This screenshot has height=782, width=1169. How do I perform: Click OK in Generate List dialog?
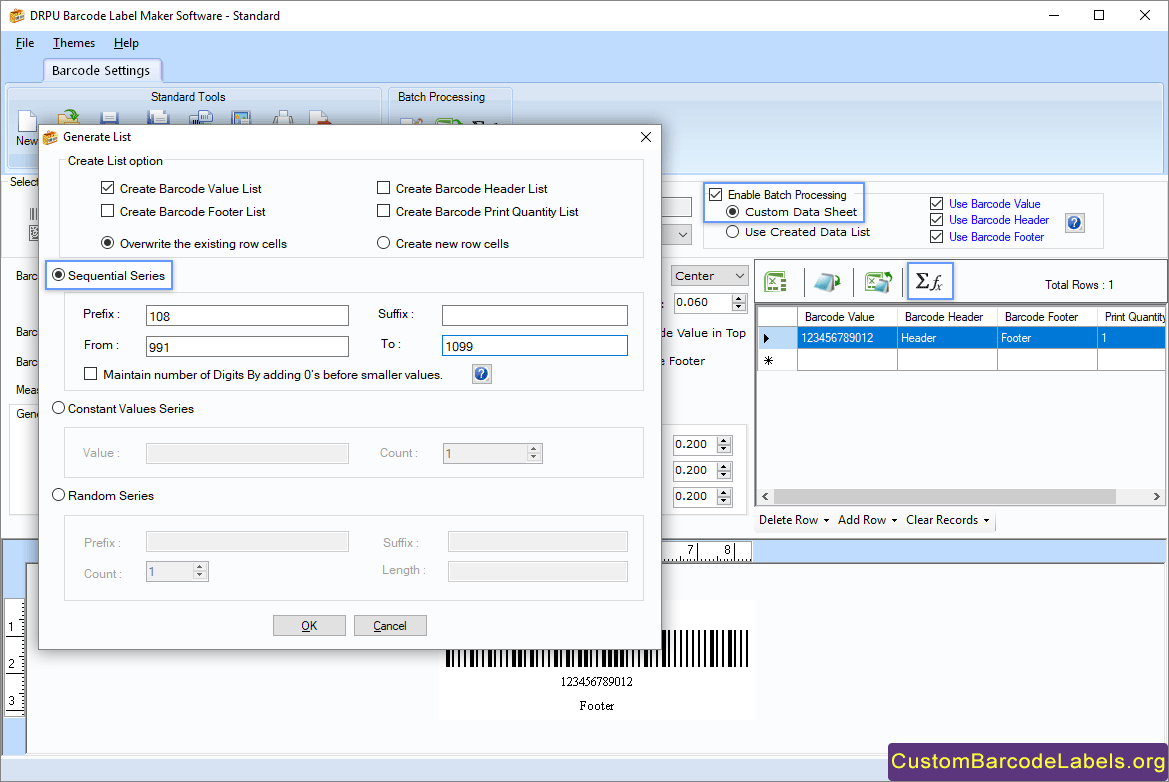[x=309, y=625]
